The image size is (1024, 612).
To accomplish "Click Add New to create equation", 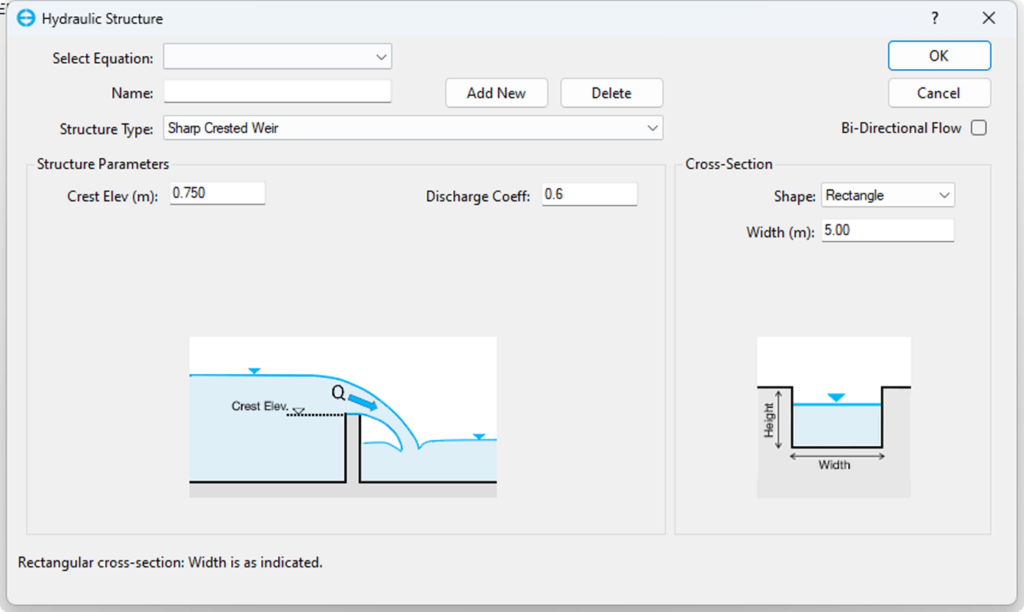I will (x=496, y=93).
